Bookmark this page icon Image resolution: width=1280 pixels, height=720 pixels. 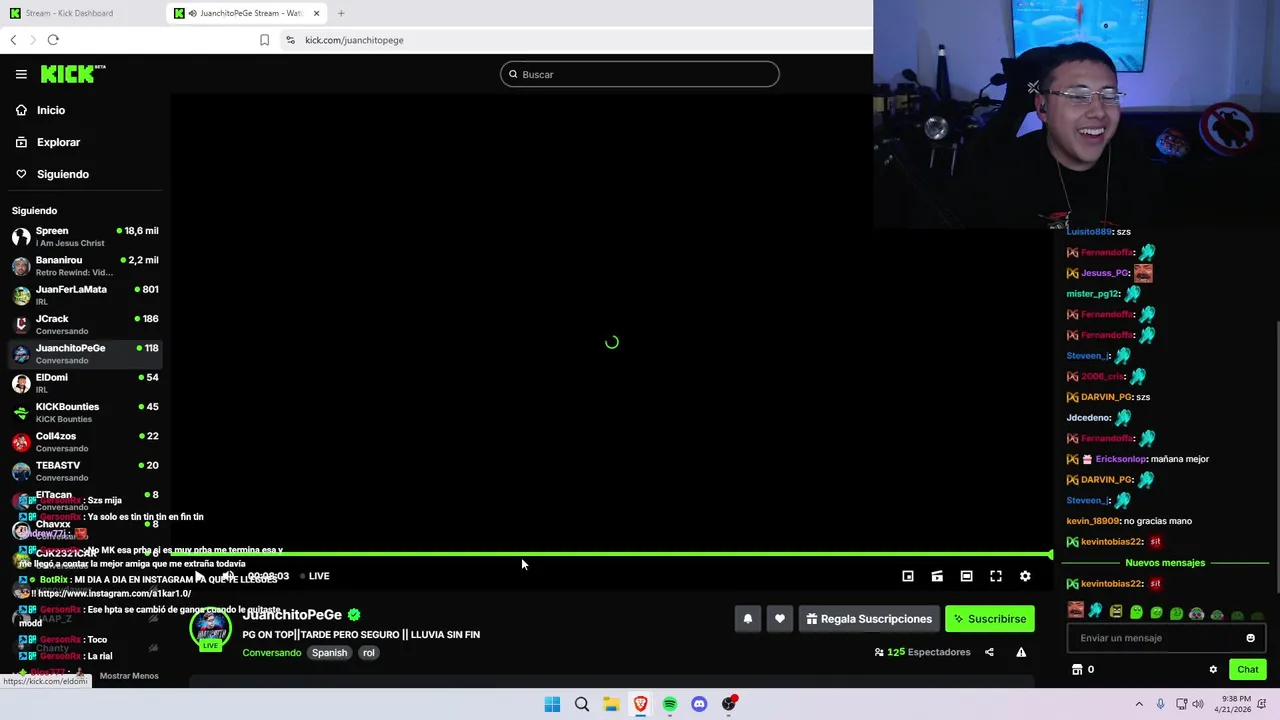click(x=264, y=40)
